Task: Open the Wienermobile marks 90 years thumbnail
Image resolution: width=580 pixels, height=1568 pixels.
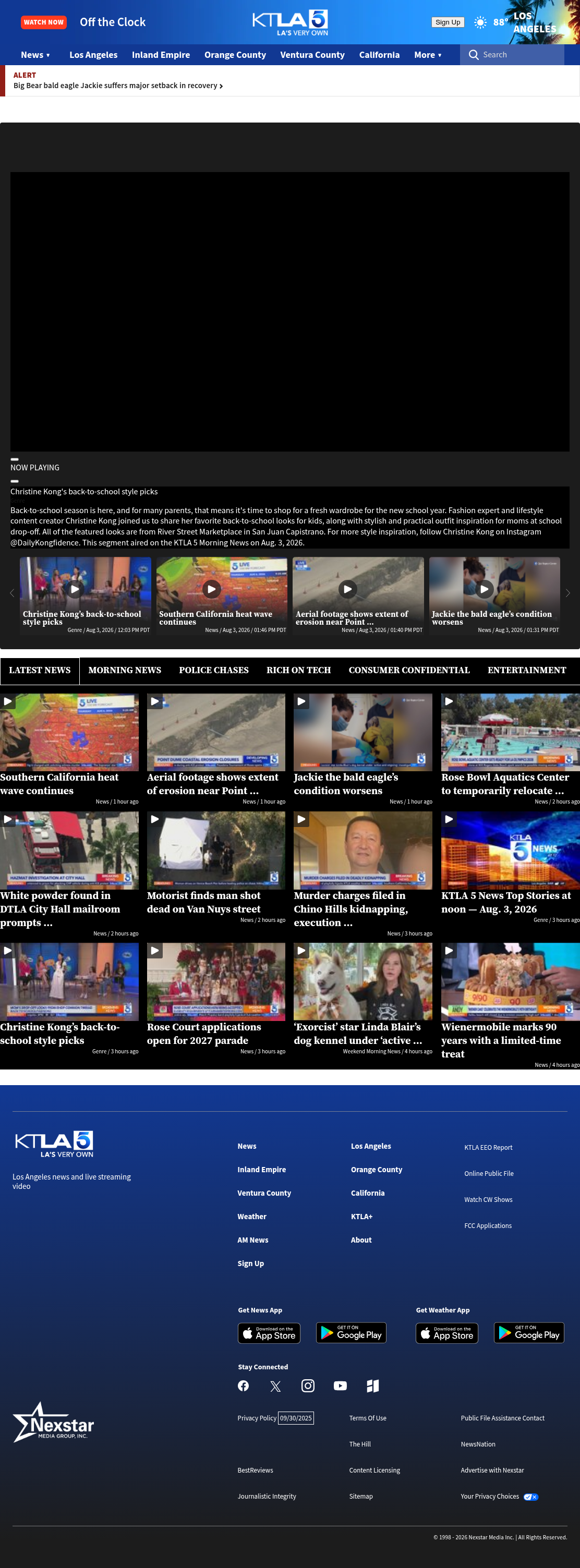Action: (x=510, y=981)
